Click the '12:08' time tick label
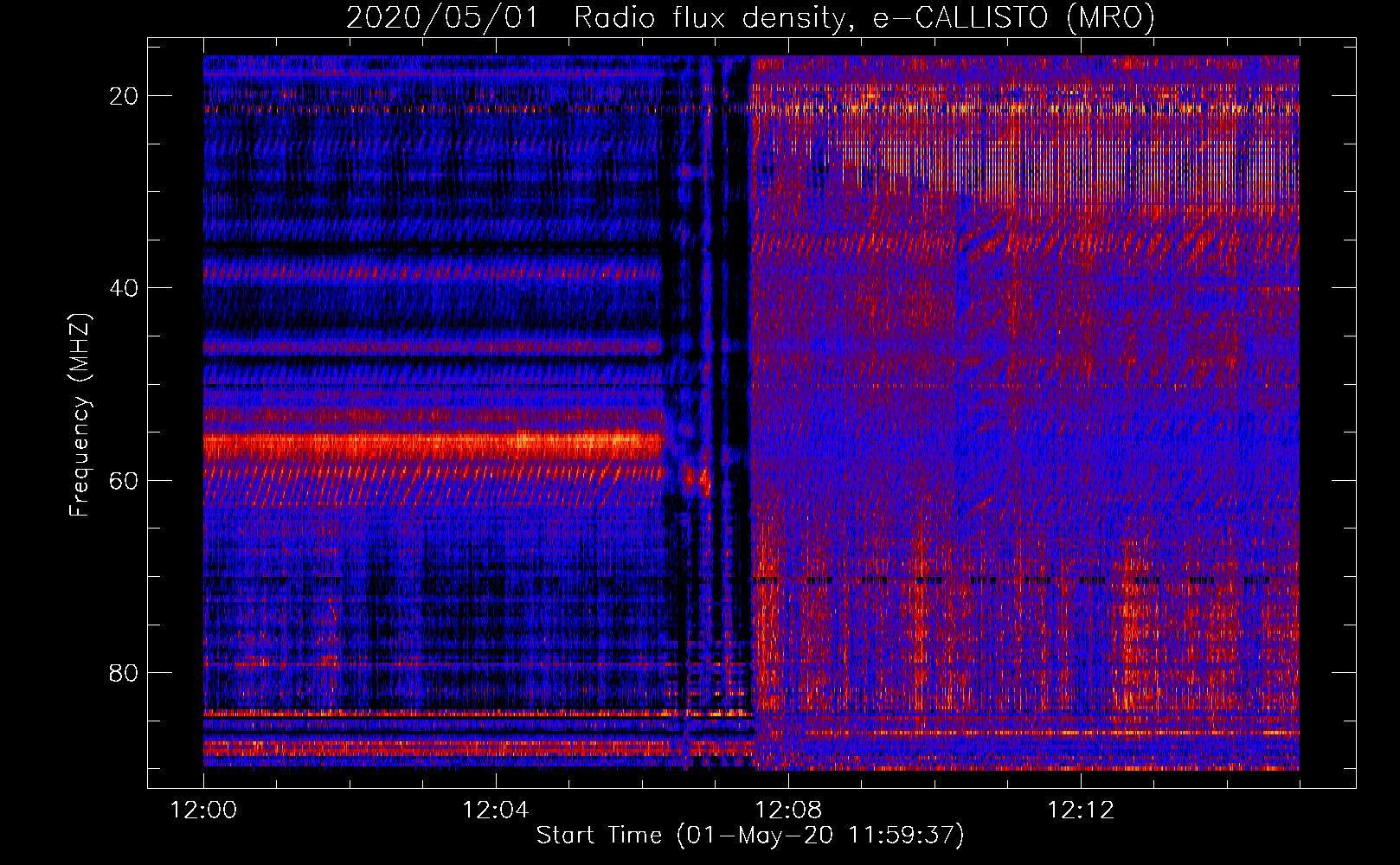The image size is (1400, 865). tap(788, 811)
